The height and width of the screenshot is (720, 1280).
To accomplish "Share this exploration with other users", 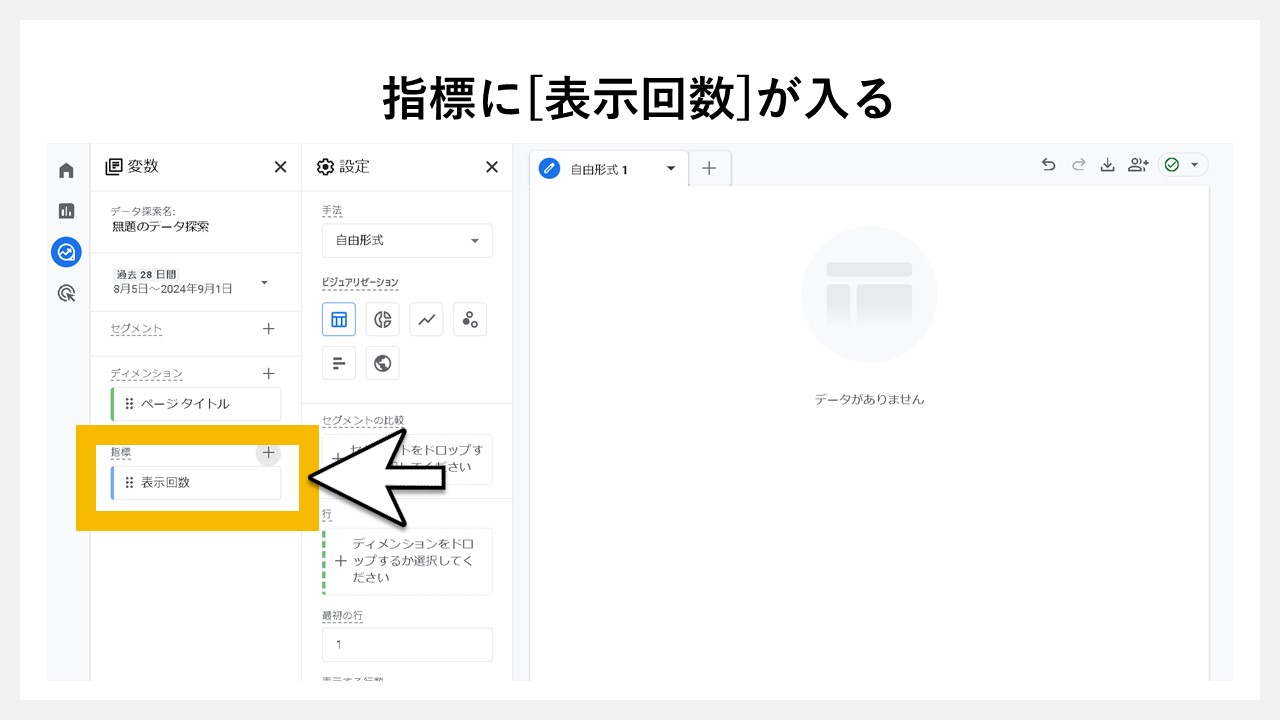I will (1138, 164).
